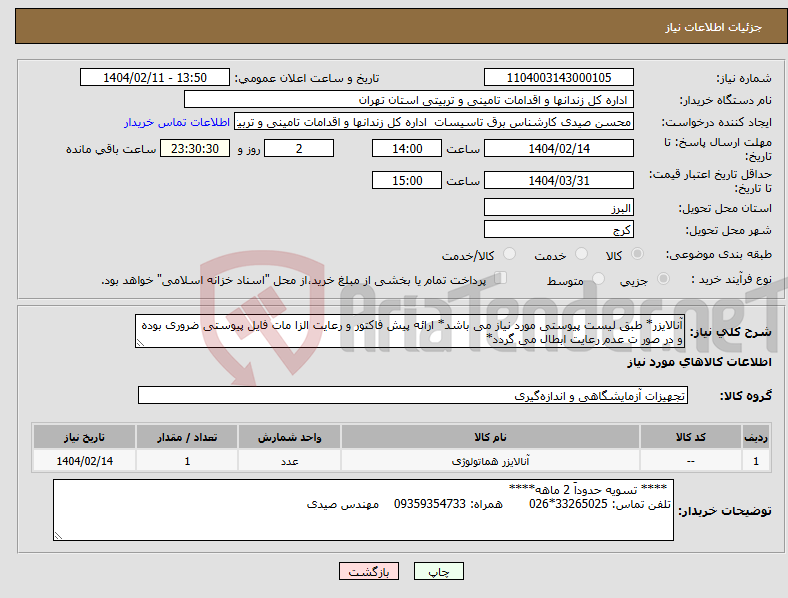Click the بازگشت (back) button

369,571
